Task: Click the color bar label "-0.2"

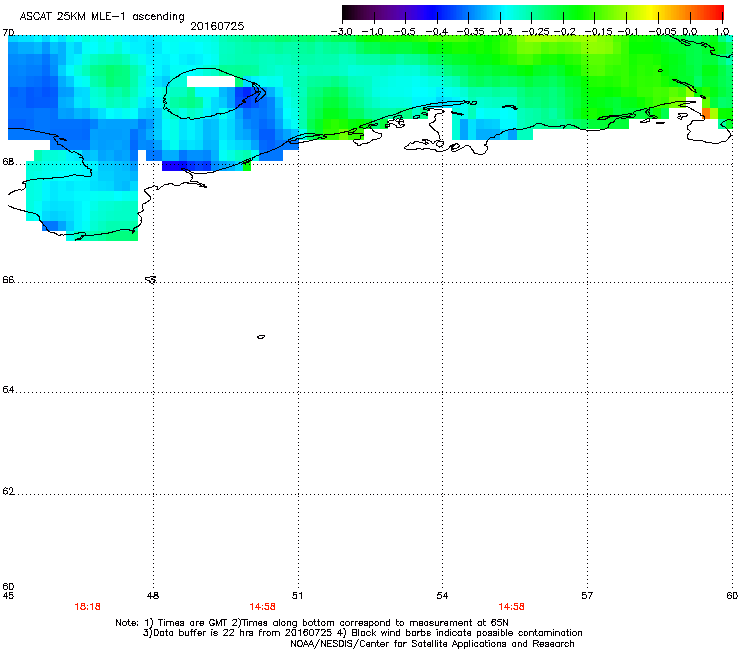Action: click(564, 32)
